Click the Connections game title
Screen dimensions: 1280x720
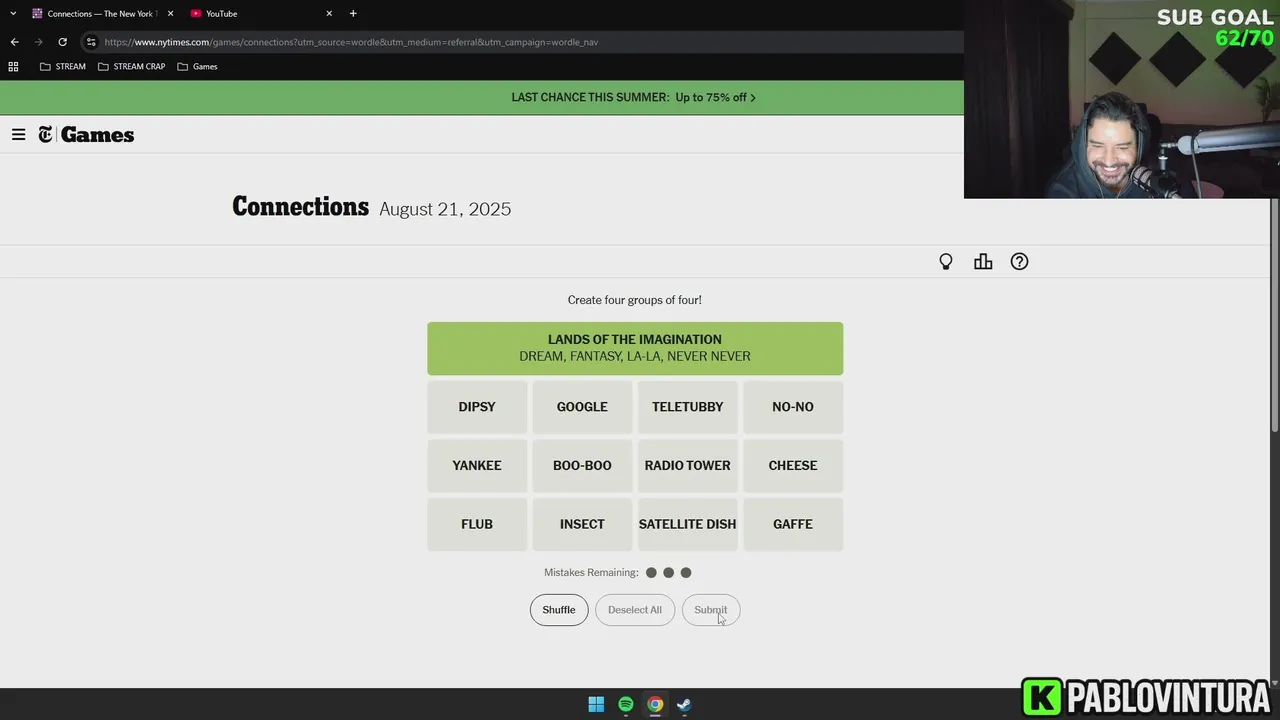(300, 207)
